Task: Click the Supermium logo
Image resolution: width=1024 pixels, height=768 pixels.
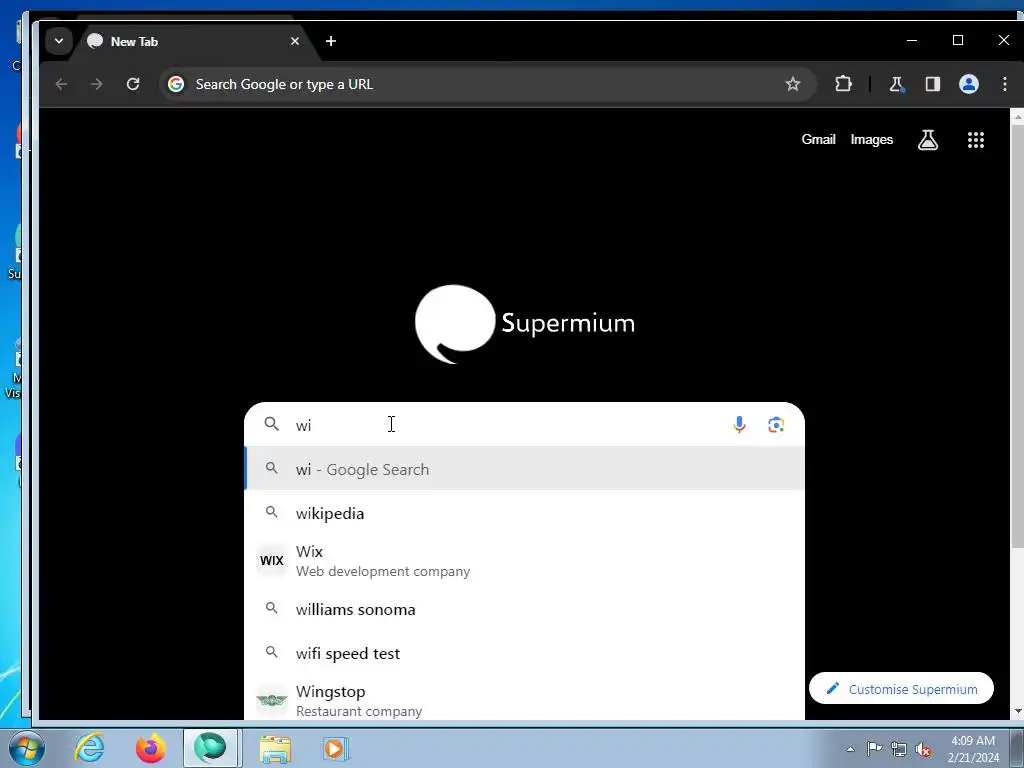Action: (524, 324)
